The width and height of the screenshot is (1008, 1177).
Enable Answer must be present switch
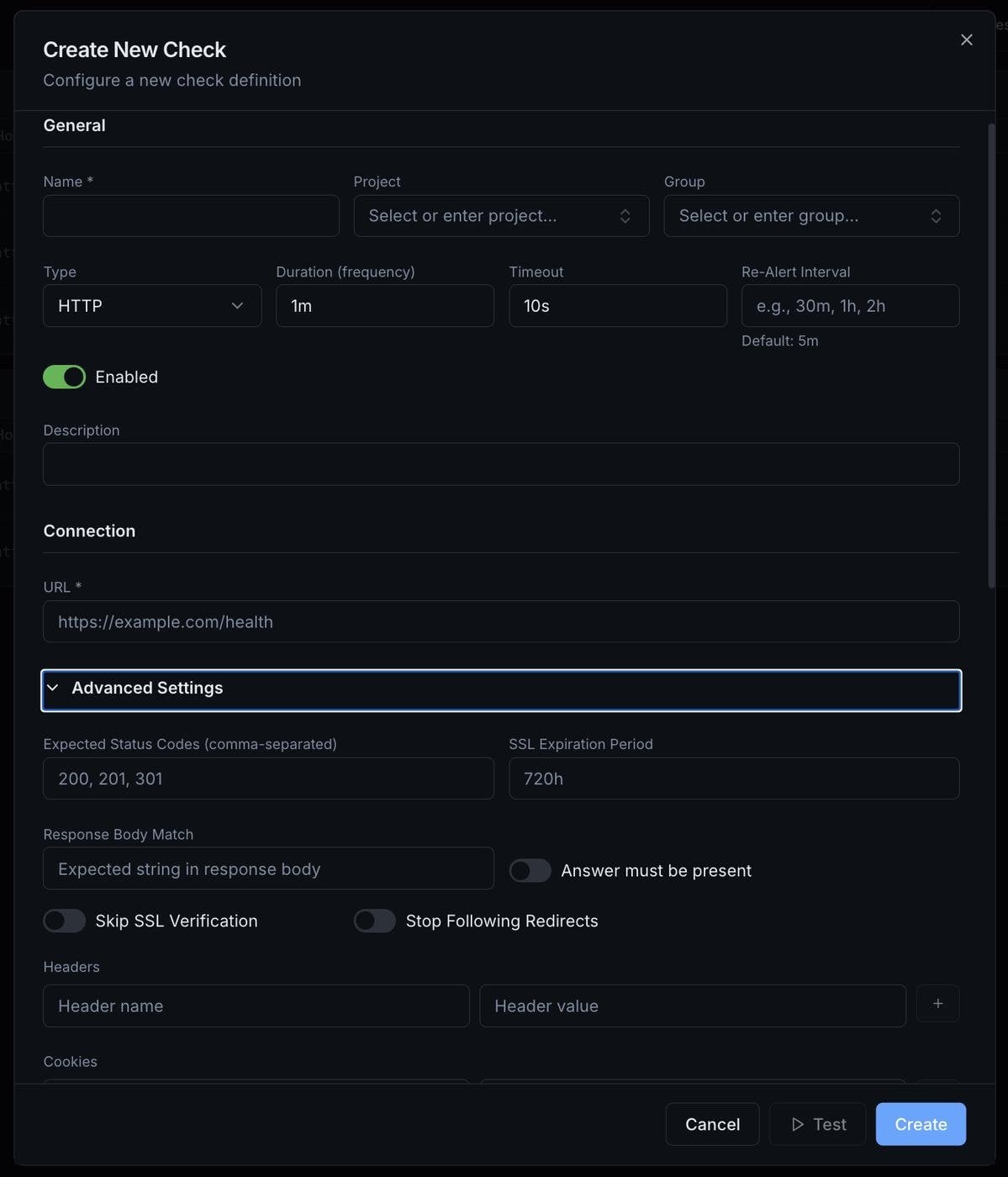(530, 870)
